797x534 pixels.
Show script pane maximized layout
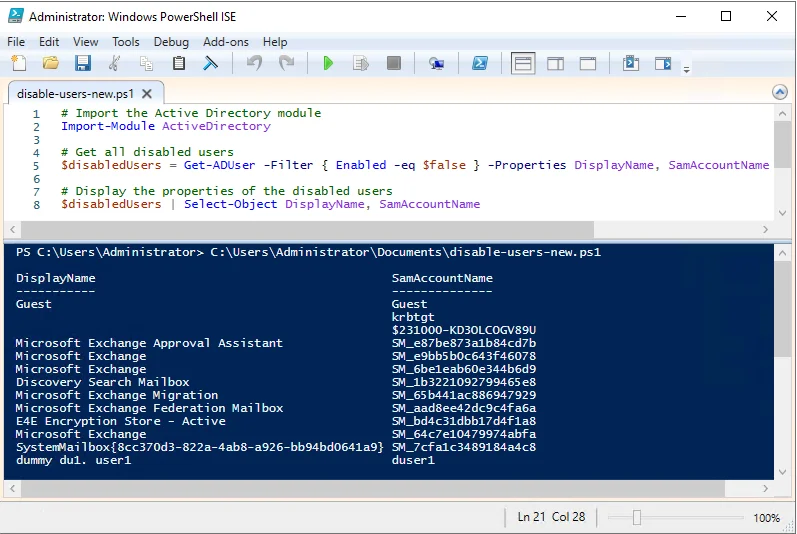coord(588,64)
